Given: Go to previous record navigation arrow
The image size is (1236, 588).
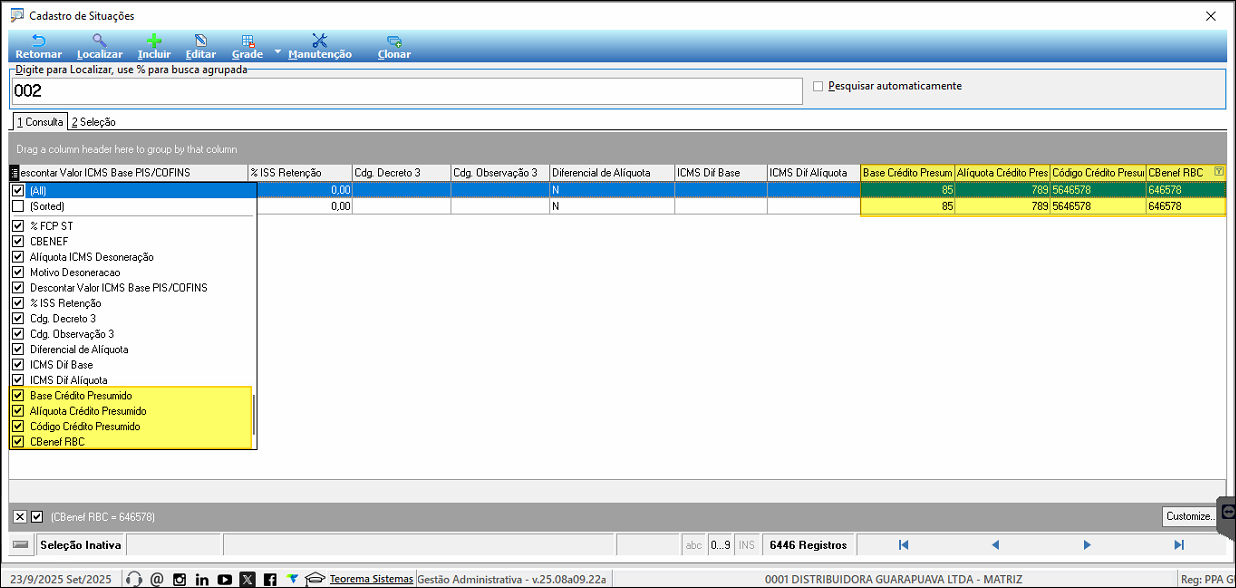Looking at the screenshot, I should pos(995,545).
